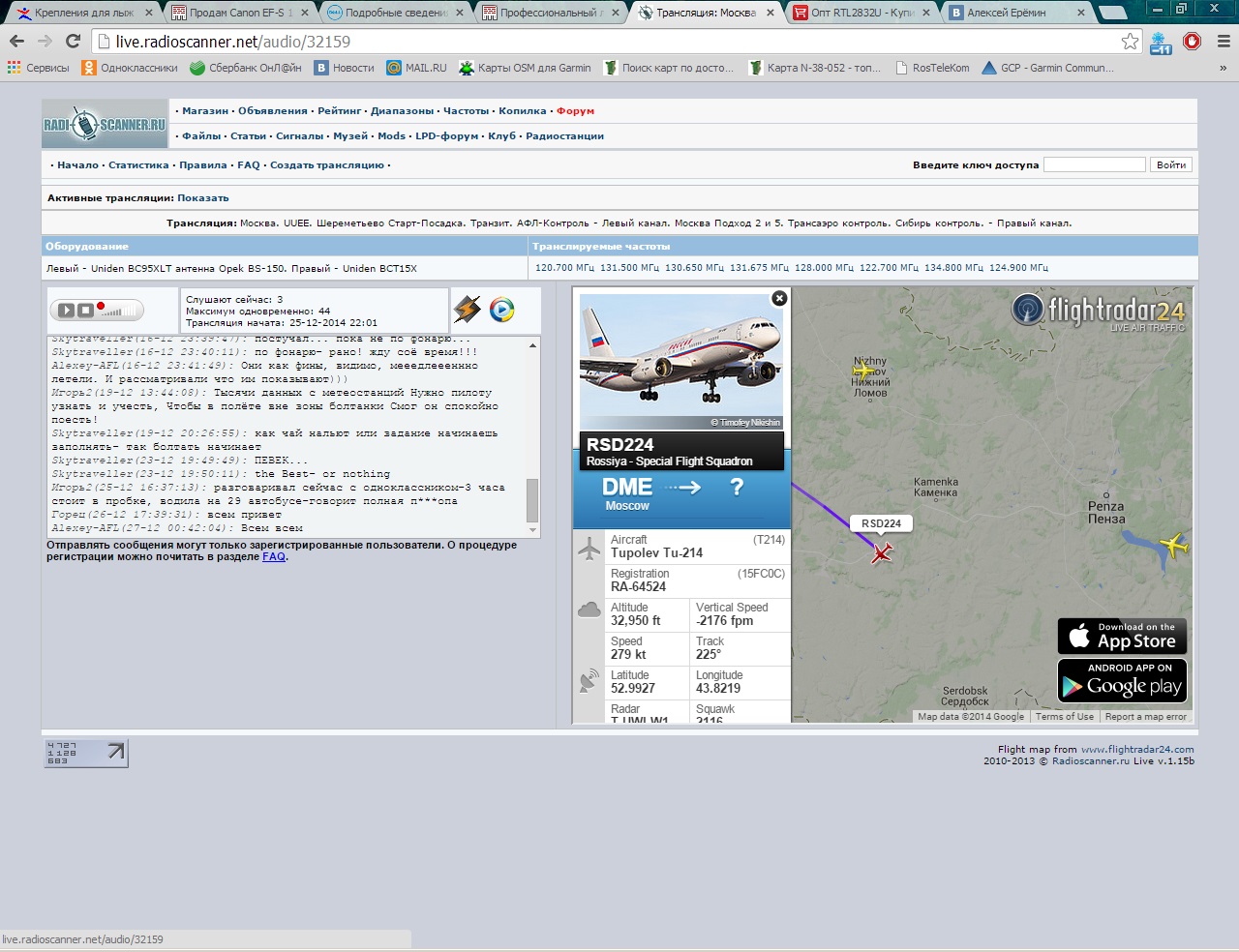Open the Радиостанции menu link
The height and width of the screenshot is (952, 1239).
(x=564, y=136)
